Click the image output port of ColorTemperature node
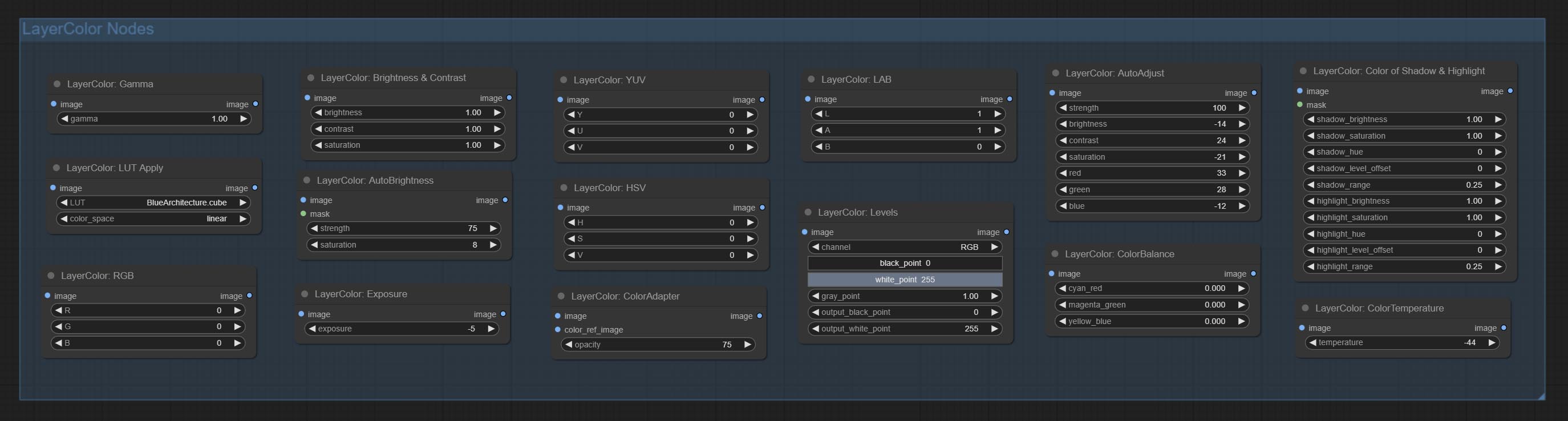 [1504, 328]
